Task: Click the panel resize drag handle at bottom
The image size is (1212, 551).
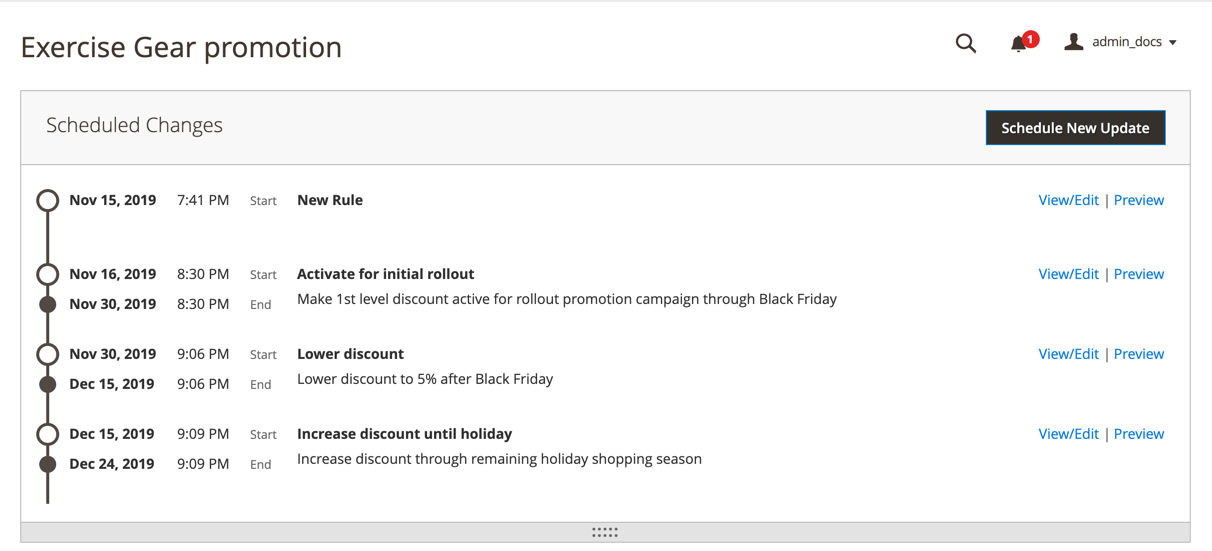Action: (605, 532)
